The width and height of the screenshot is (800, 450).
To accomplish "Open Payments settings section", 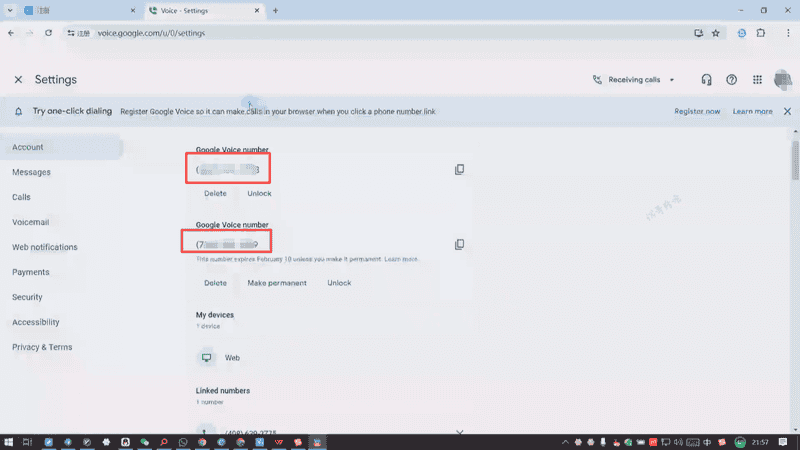I will tap(31, 272).
